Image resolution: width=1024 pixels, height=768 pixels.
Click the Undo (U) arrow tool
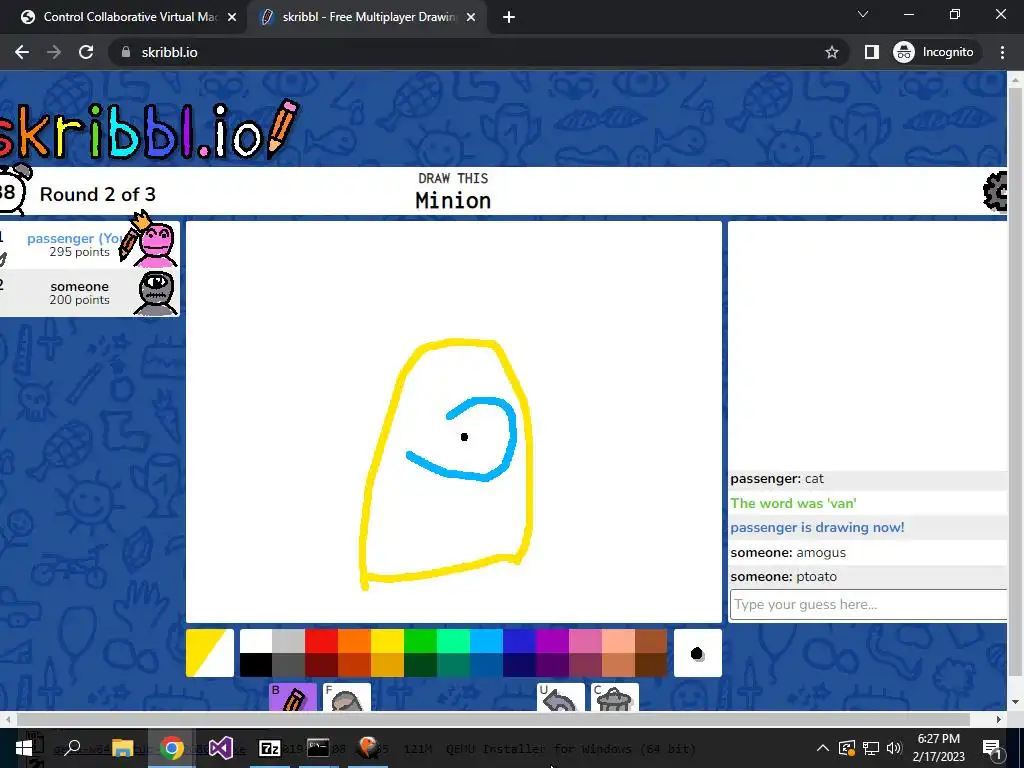coord(561,697)
